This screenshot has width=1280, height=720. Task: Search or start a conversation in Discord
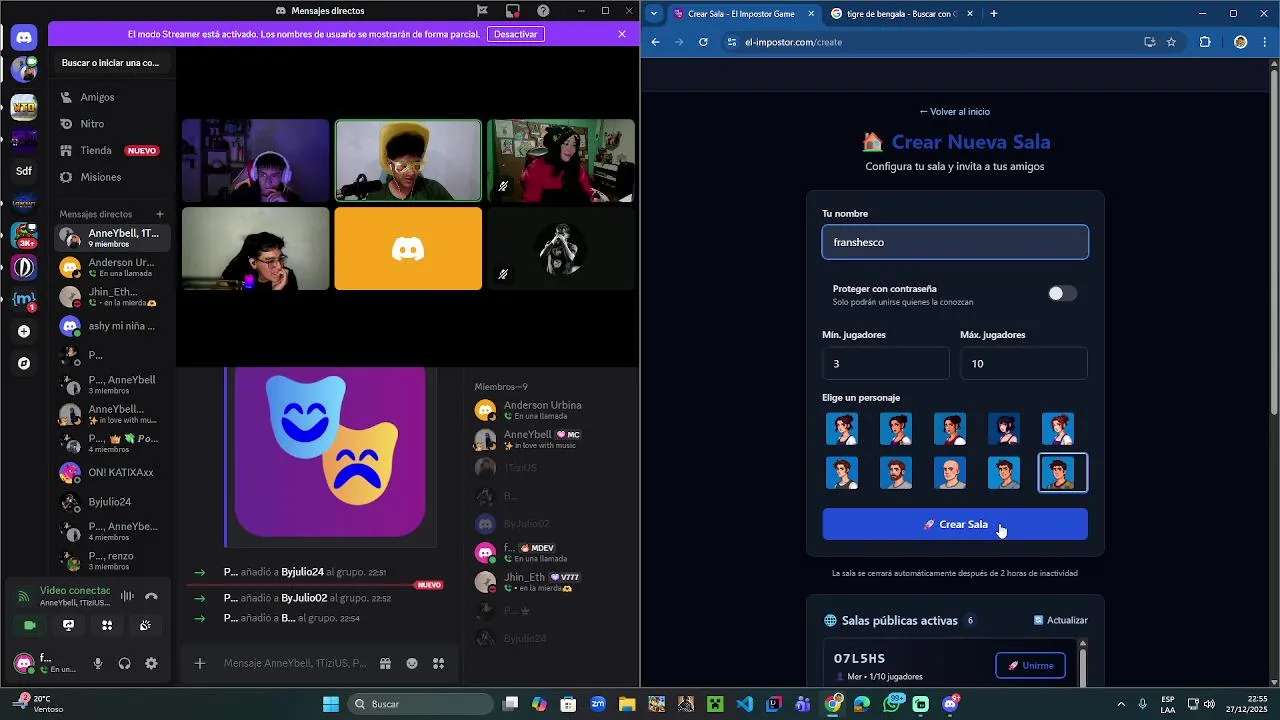click(111, 62)
